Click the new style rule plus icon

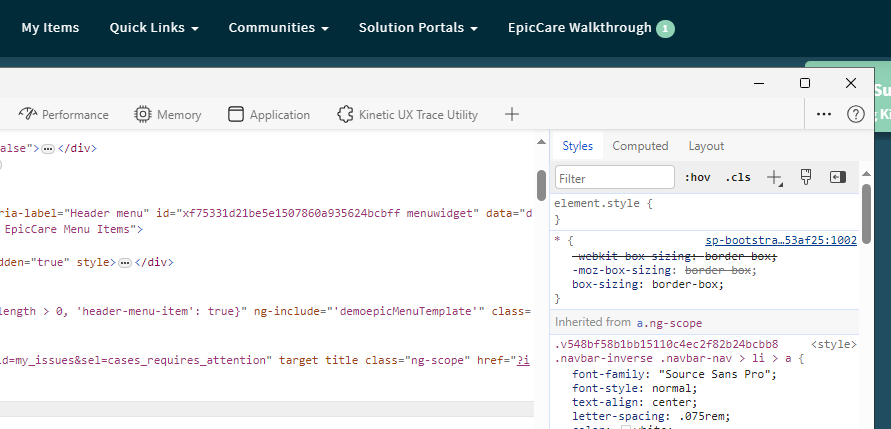coord(774,177)
